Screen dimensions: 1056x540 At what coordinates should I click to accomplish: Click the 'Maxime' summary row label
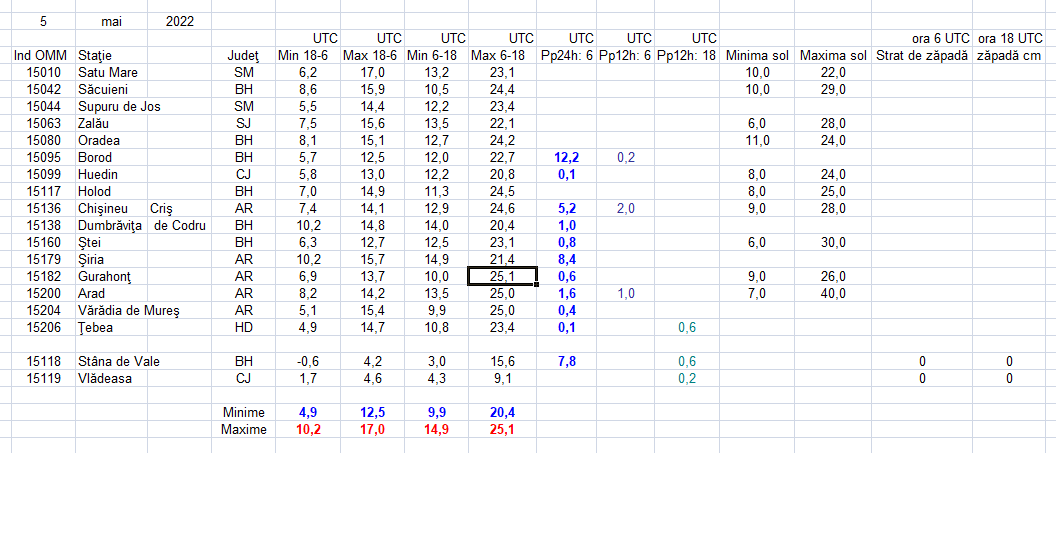(243, 430)
